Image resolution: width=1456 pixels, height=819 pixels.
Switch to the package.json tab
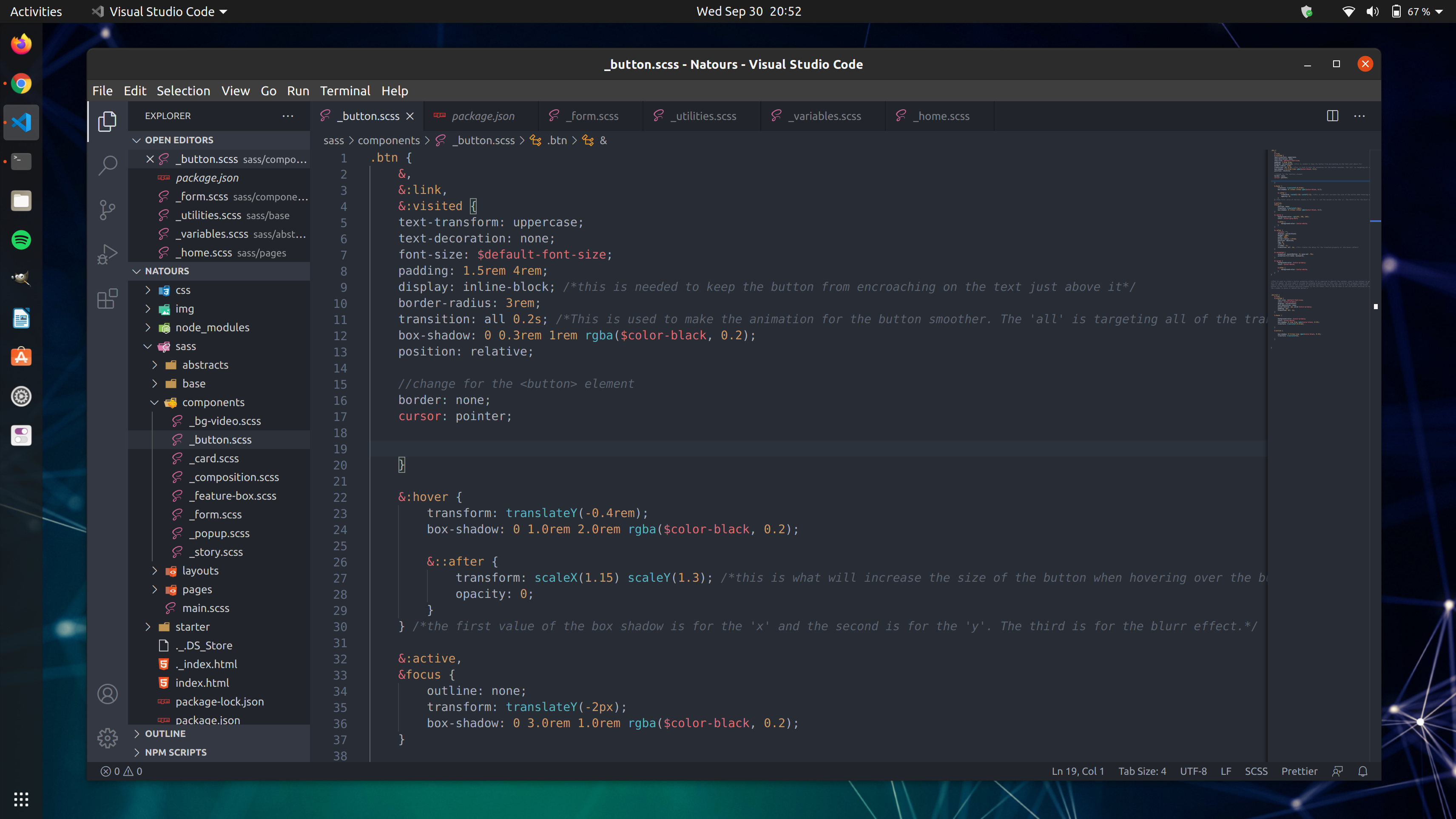click(481, 116)
